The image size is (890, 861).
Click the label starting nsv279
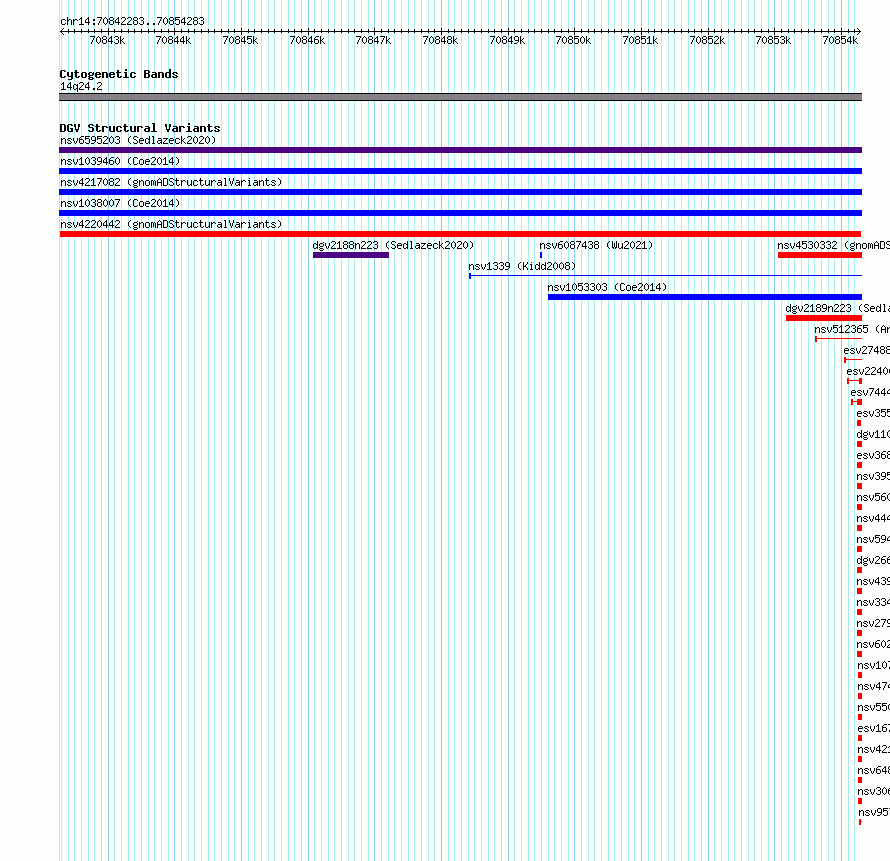tap(873, 623)
